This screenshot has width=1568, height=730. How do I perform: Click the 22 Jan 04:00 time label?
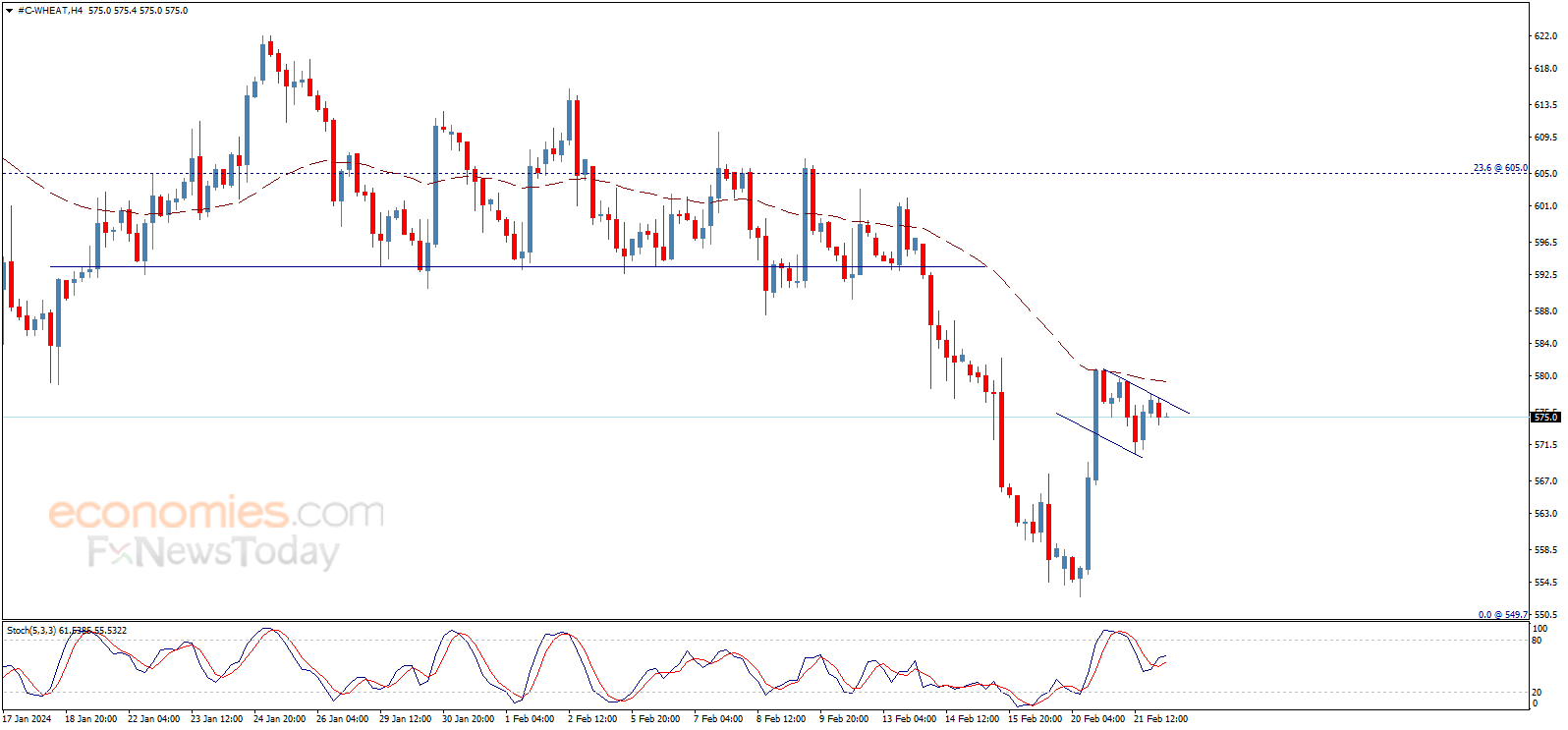(153, 719)
